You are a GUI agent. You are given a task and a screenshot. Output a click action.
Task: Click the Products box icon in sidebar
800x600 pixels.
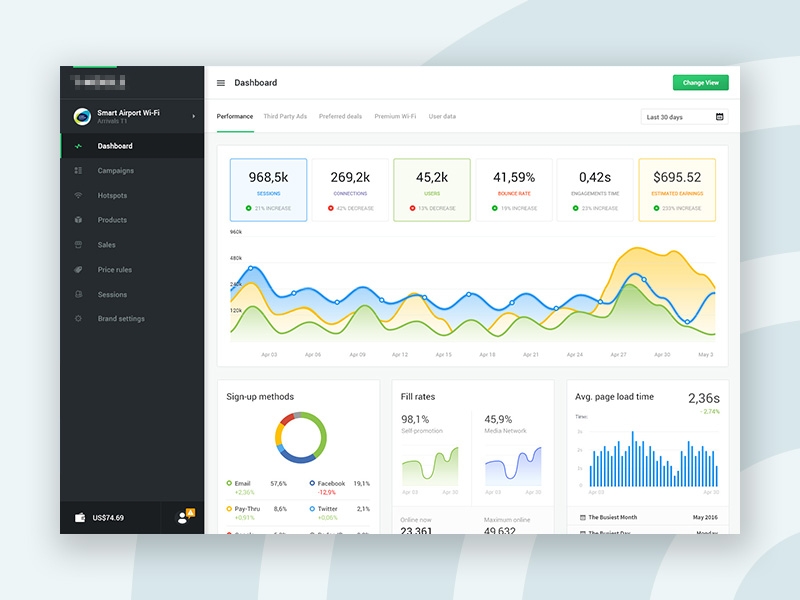click(x=78, y=220)
